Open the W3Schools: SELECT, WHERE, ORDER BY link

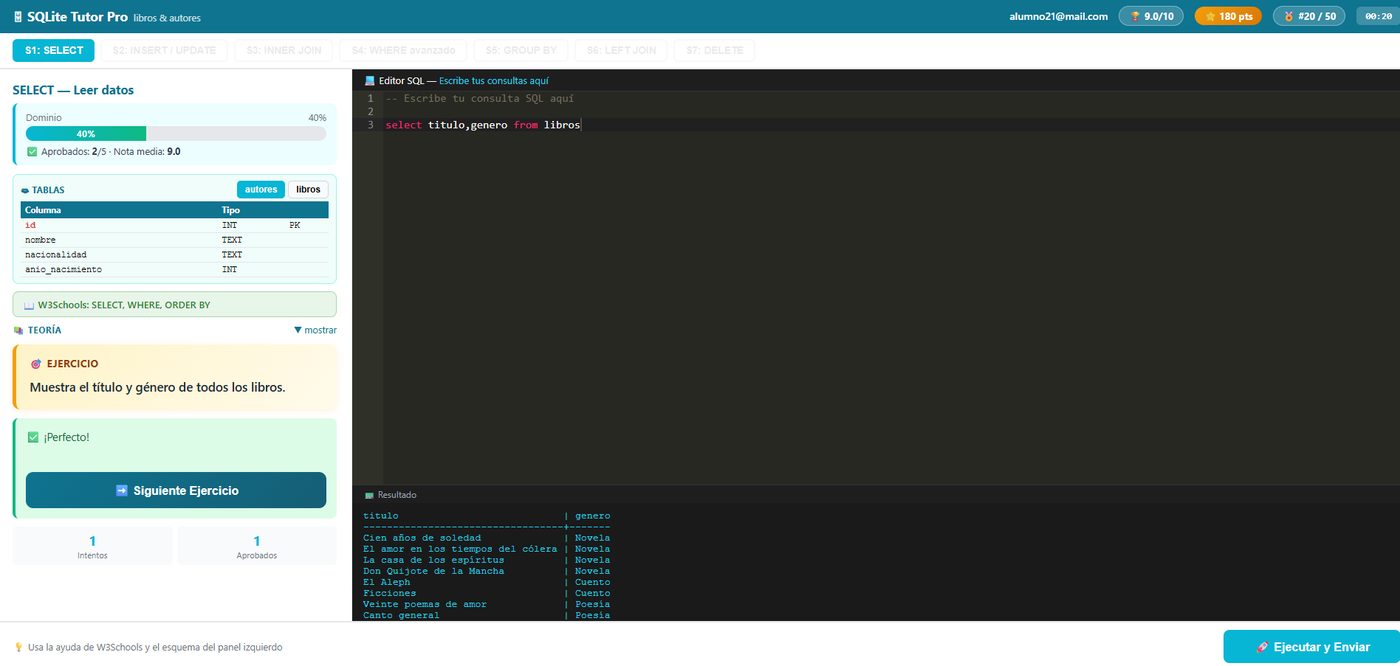point(175,305)
